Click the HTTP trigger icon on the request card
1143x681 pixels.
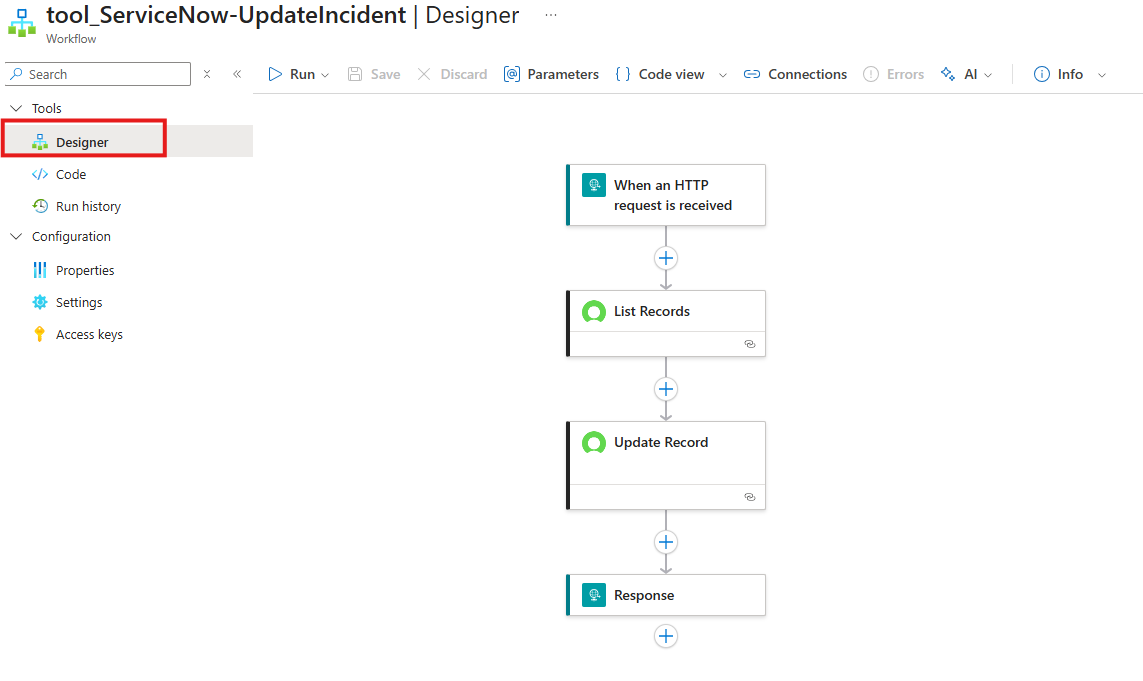tap(594, 185)
